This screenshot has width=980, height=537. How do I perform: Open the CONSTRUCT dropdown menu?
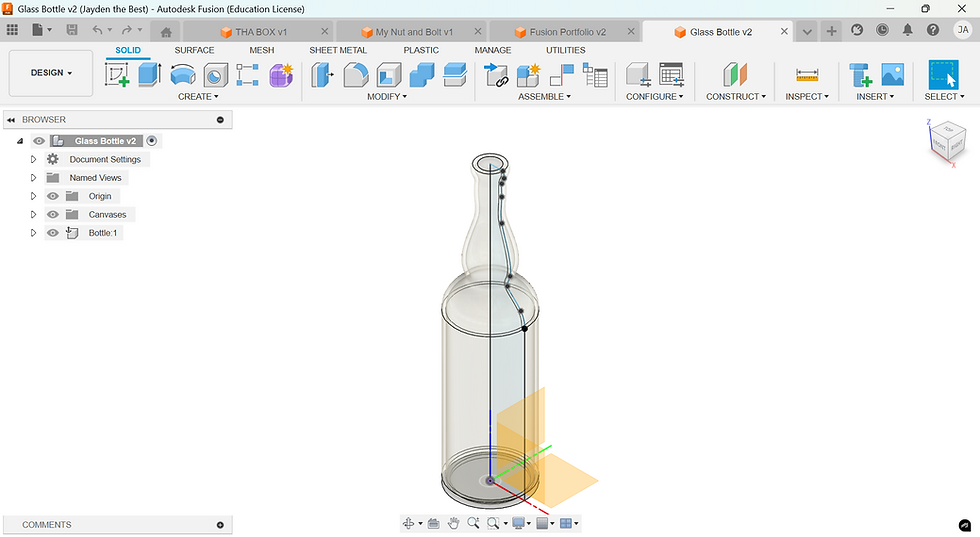pyautogui.click(x=736, y=96)
